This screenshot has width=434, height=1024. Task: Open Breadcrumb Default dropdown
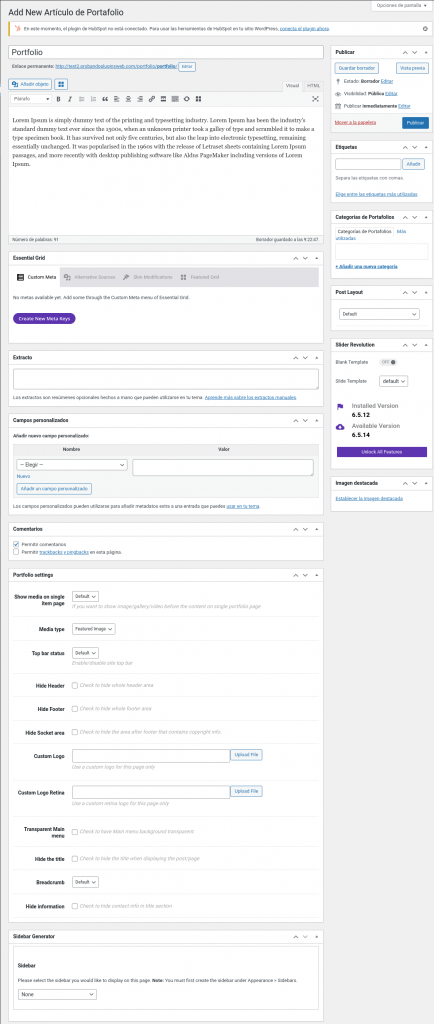coord(85,882)
